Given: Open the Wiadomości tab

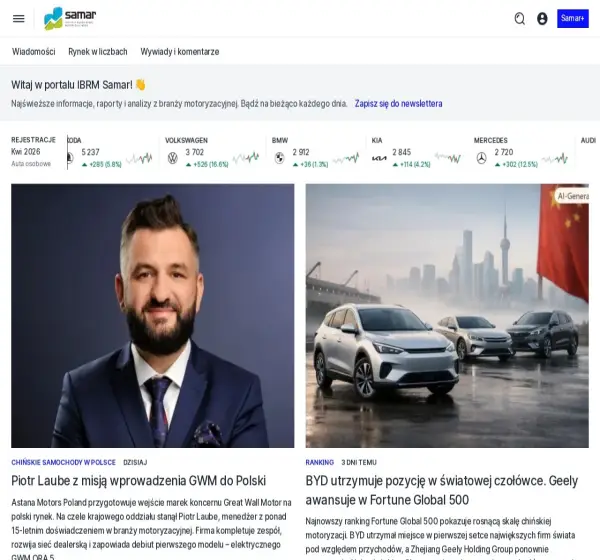Looking at the screenshot, I should 34,52.
